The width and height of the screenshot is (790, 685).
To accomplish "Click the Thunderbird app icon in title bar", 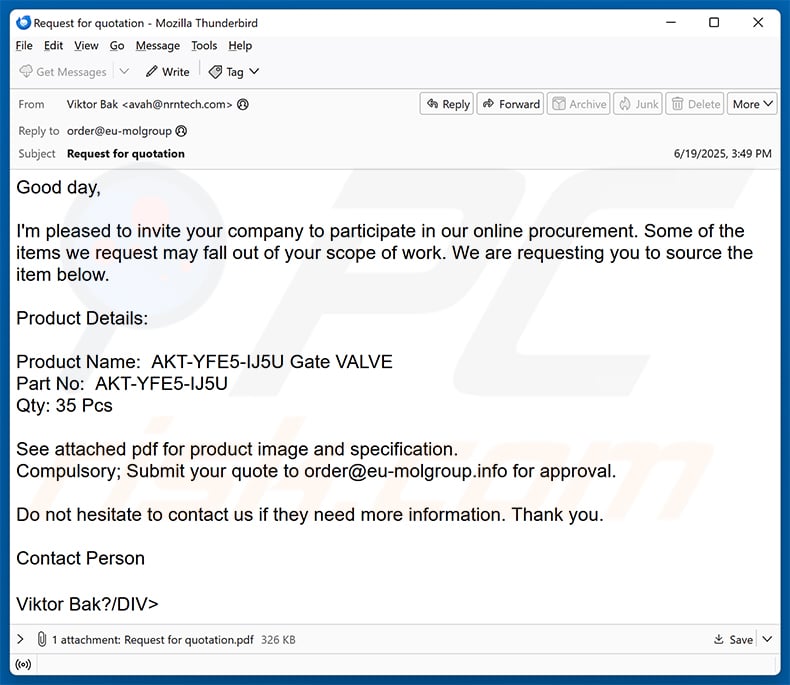I will [x=23, y=23].
